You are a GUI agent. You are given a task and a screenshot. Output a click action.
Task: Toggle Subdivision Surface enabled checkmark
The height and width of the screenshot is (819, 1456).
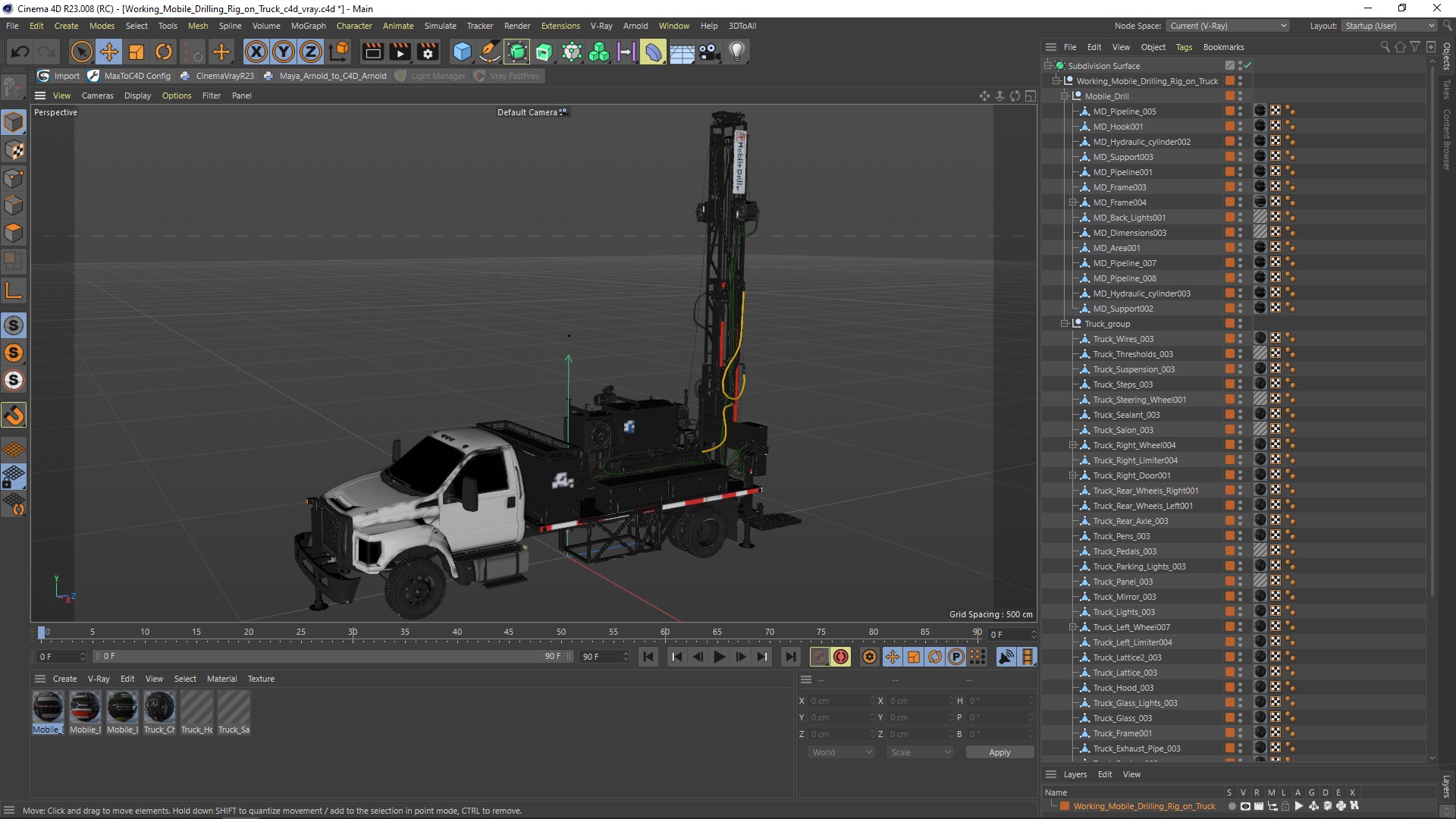(1247, 66)
